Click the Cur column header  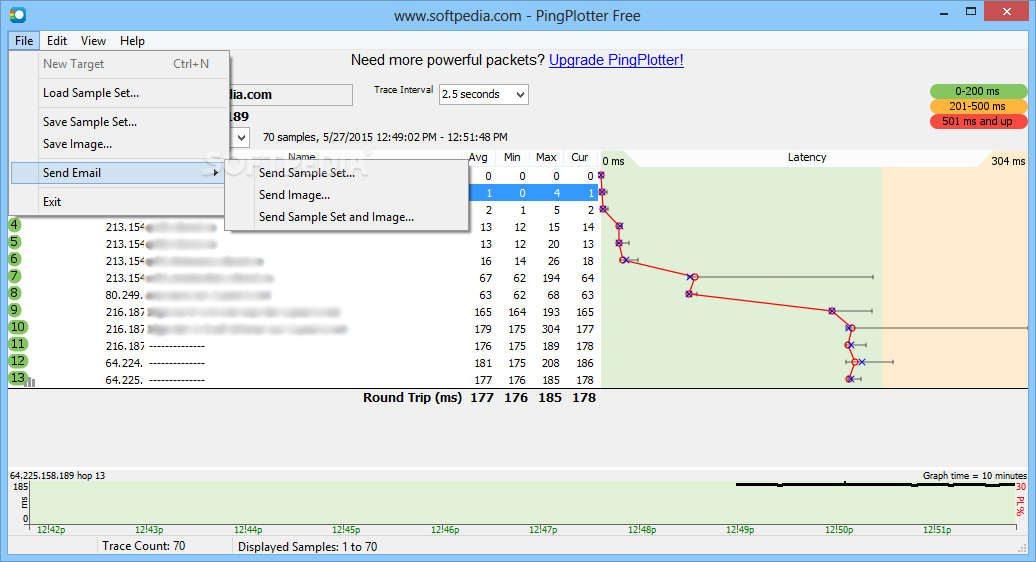[579, 157]
